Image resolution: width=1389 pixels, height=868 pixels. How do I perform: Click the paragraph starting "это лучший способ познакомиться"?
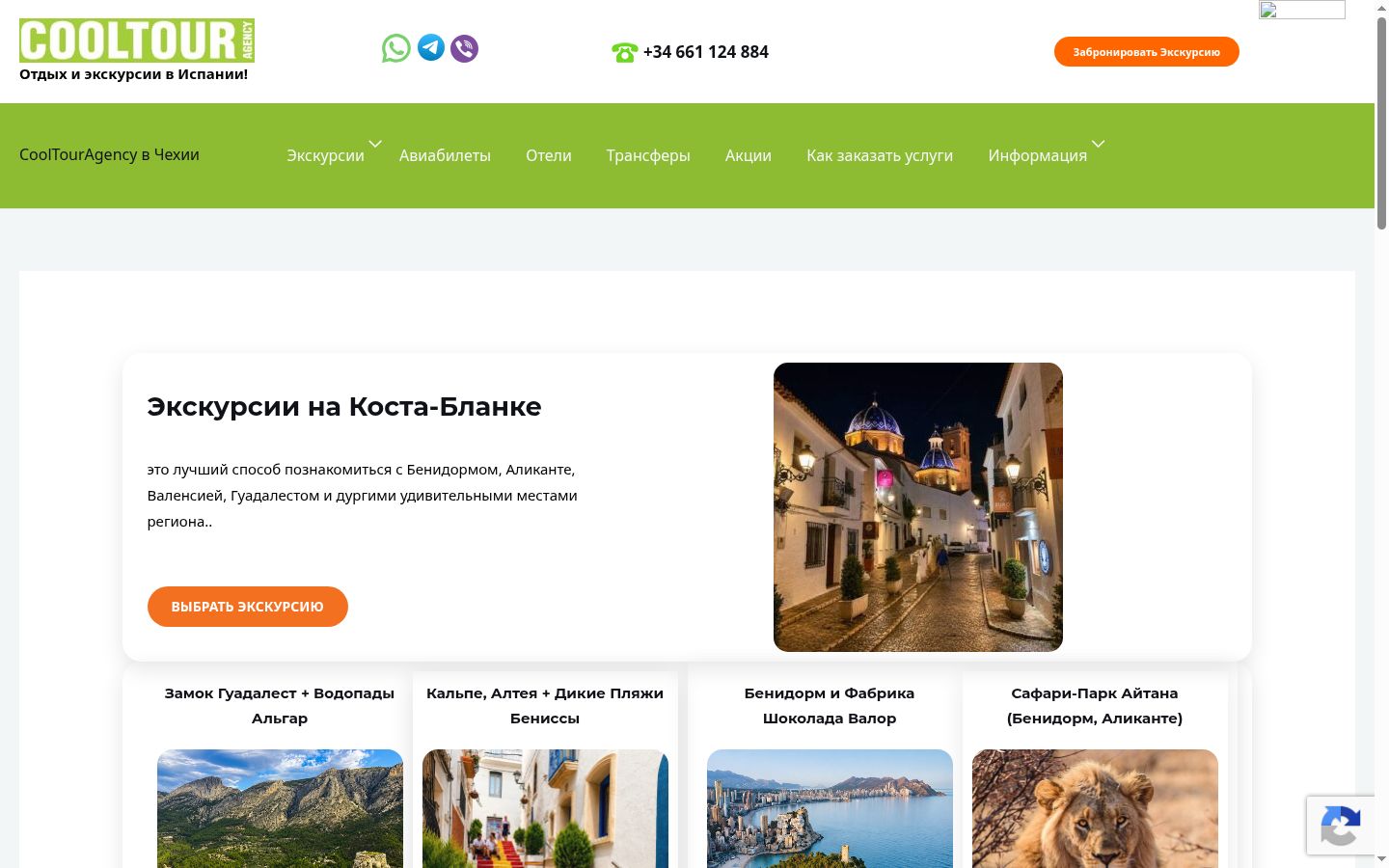pos(363,496)
